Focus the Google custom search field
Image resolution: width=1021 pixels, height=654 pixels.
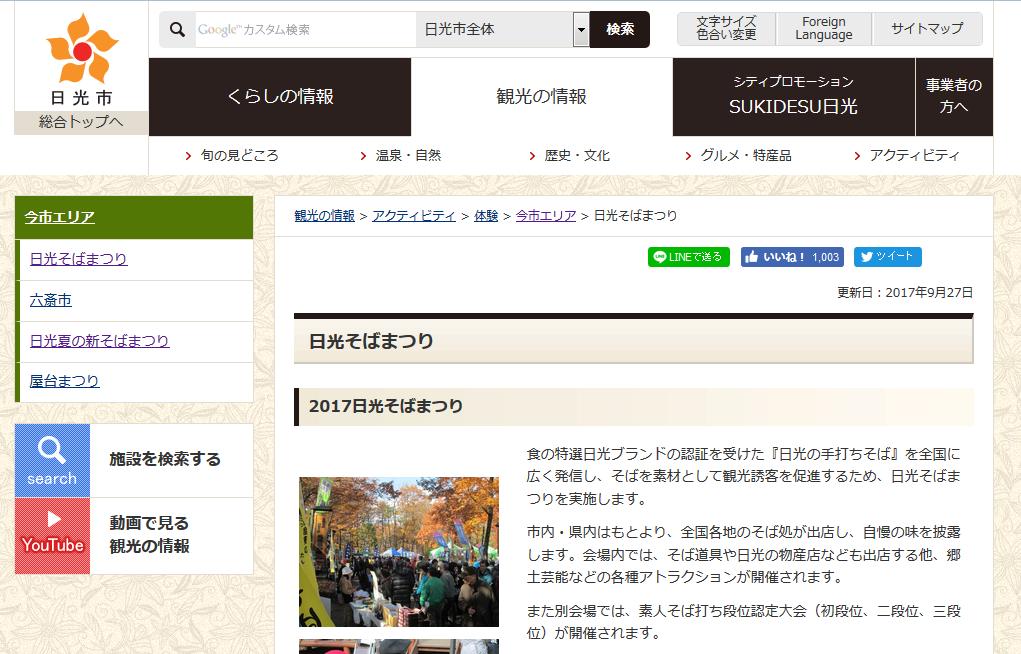tap(305, 29)
